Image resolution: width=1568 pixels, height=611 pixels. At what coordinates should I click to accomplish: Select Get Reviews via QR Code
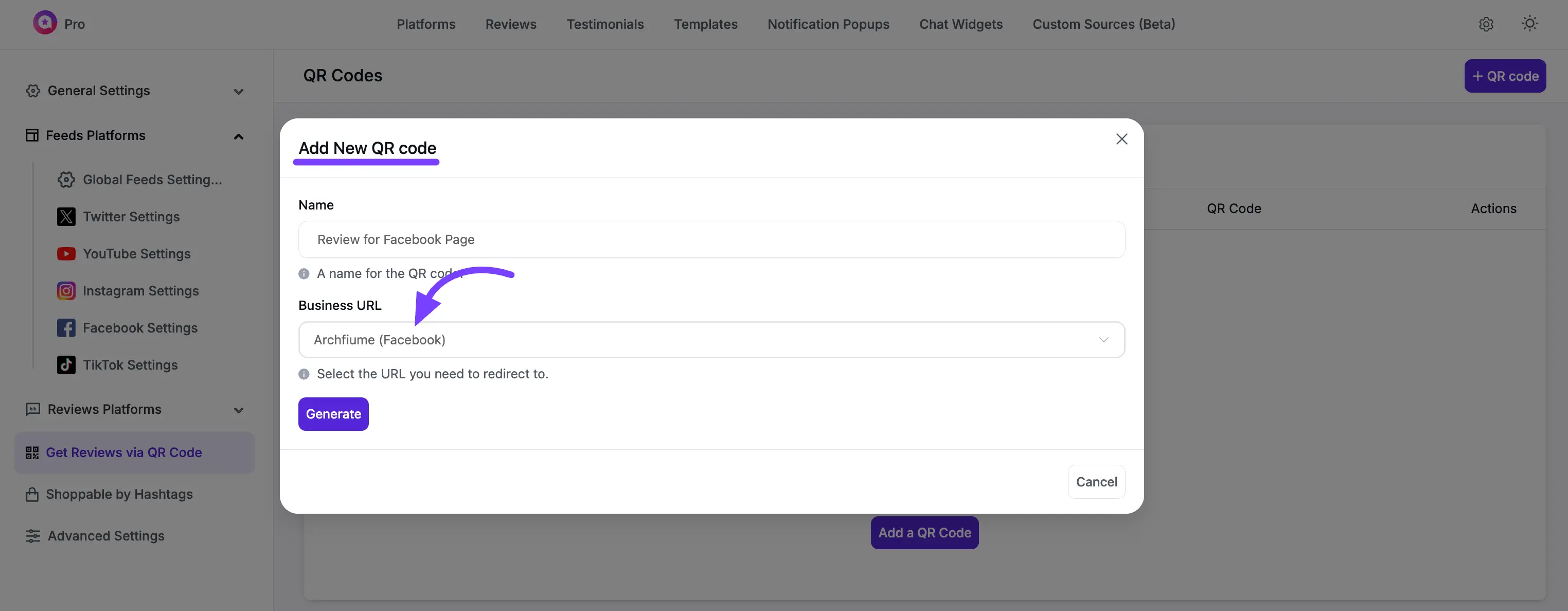point(123,452)
